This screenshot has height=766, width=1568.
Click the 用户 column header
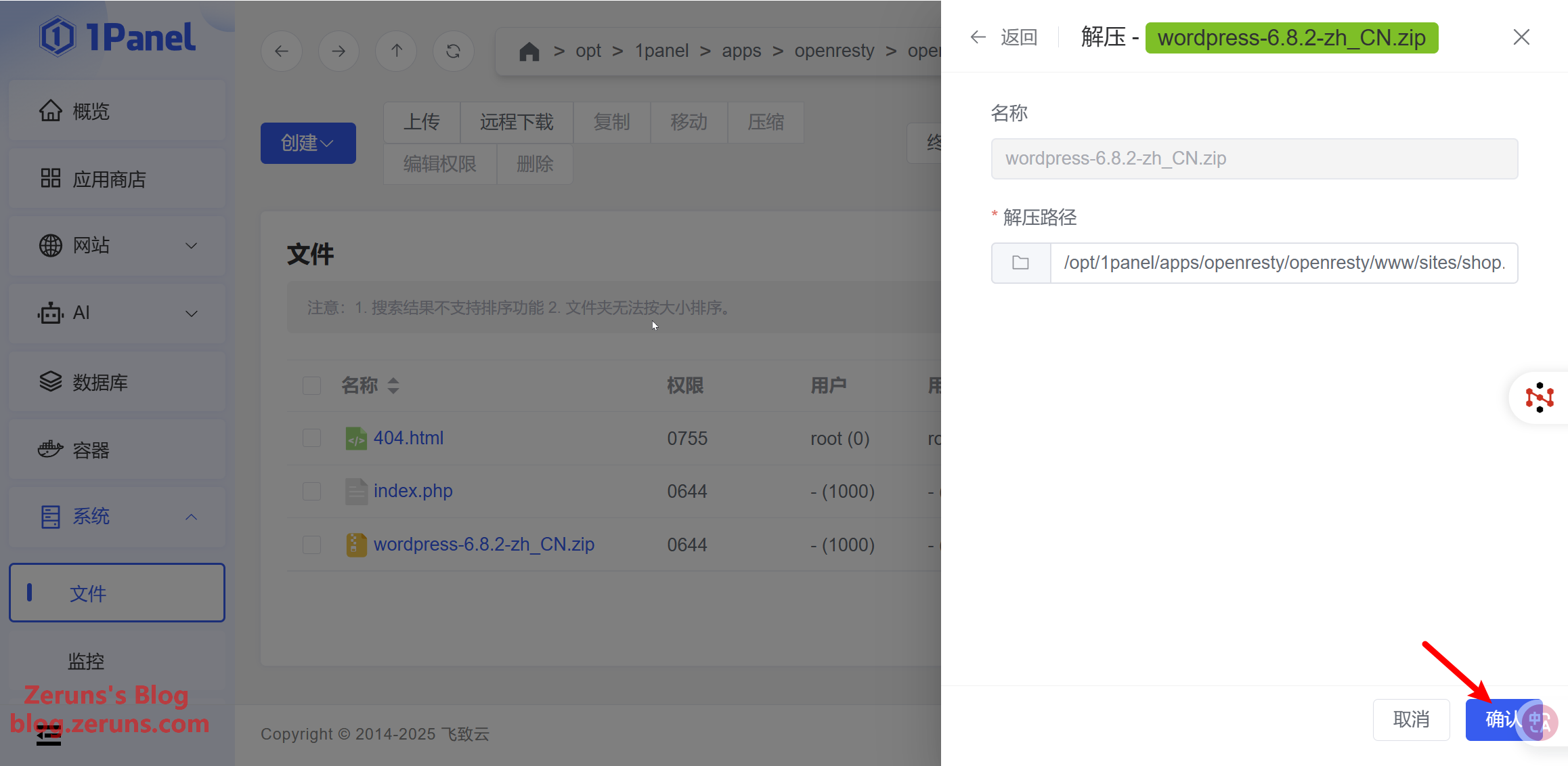(829, 385)
